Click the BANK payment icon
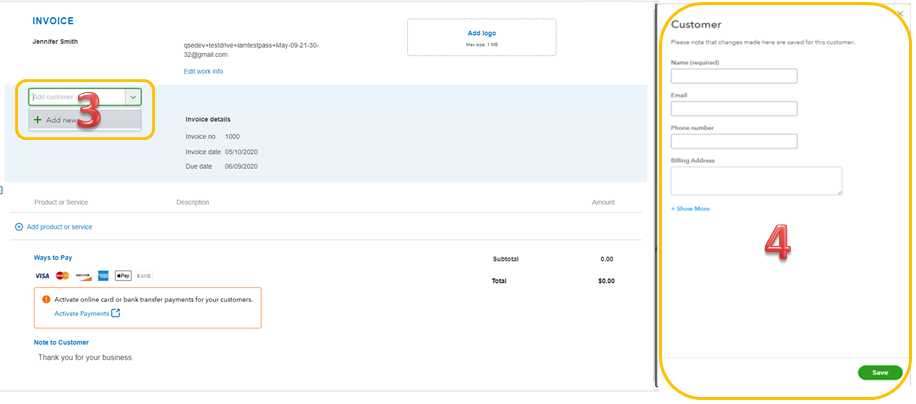The image size is (916, 404). tap(144, 276)
